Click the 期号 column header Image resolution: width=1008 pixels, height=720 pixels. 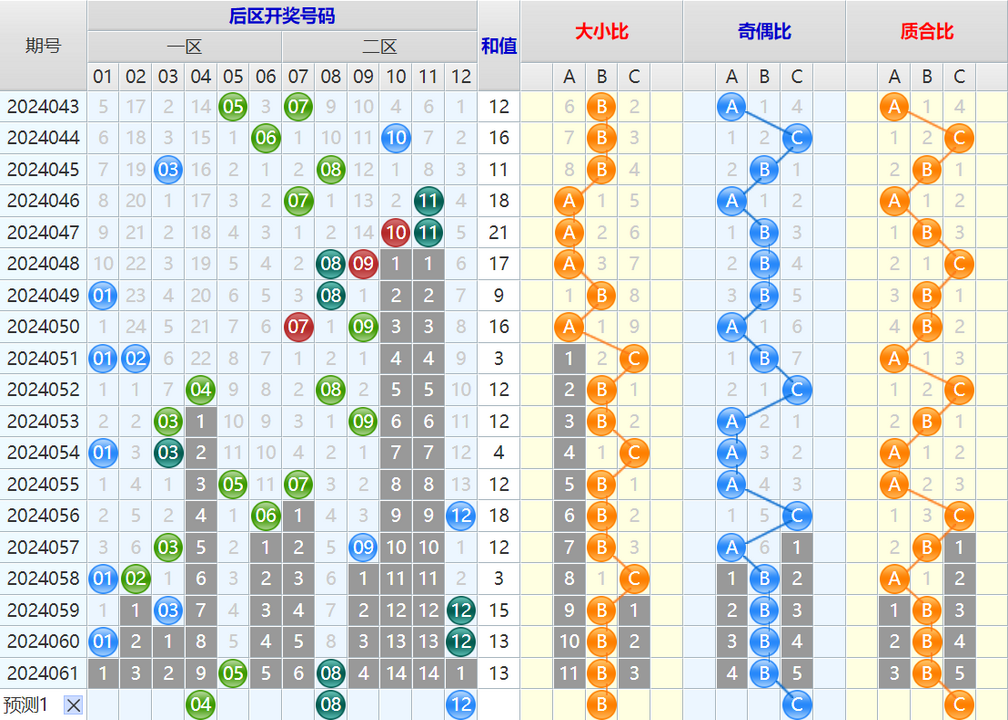click(x=43, y=46)
